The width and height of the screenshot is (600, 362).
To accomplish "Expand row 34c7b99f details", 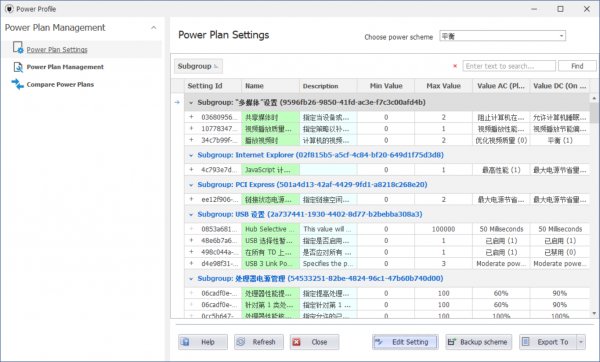I will click(x=191, y=140).
